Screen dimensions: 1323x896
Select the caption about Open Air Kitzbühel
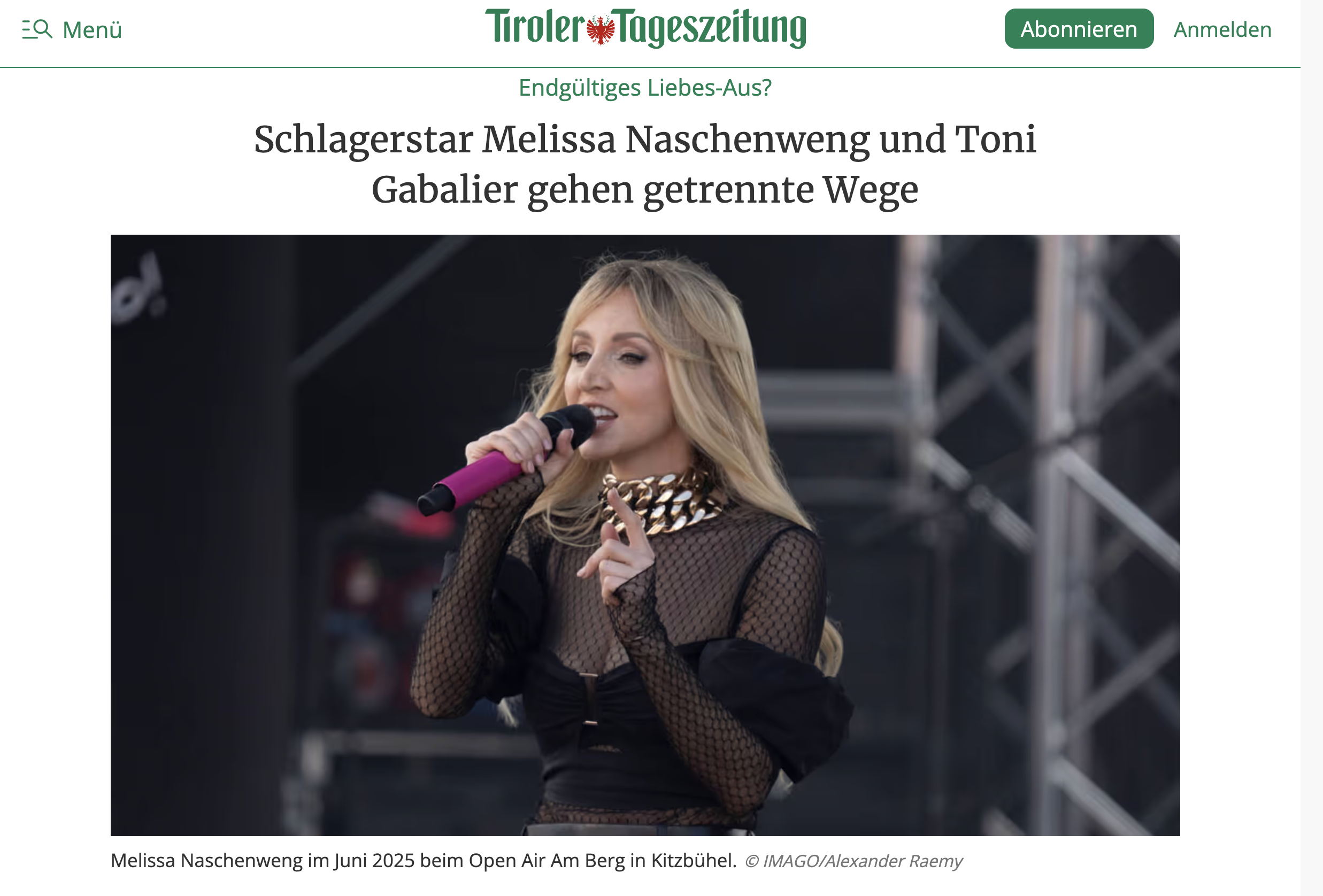click(x=424, y=861)
